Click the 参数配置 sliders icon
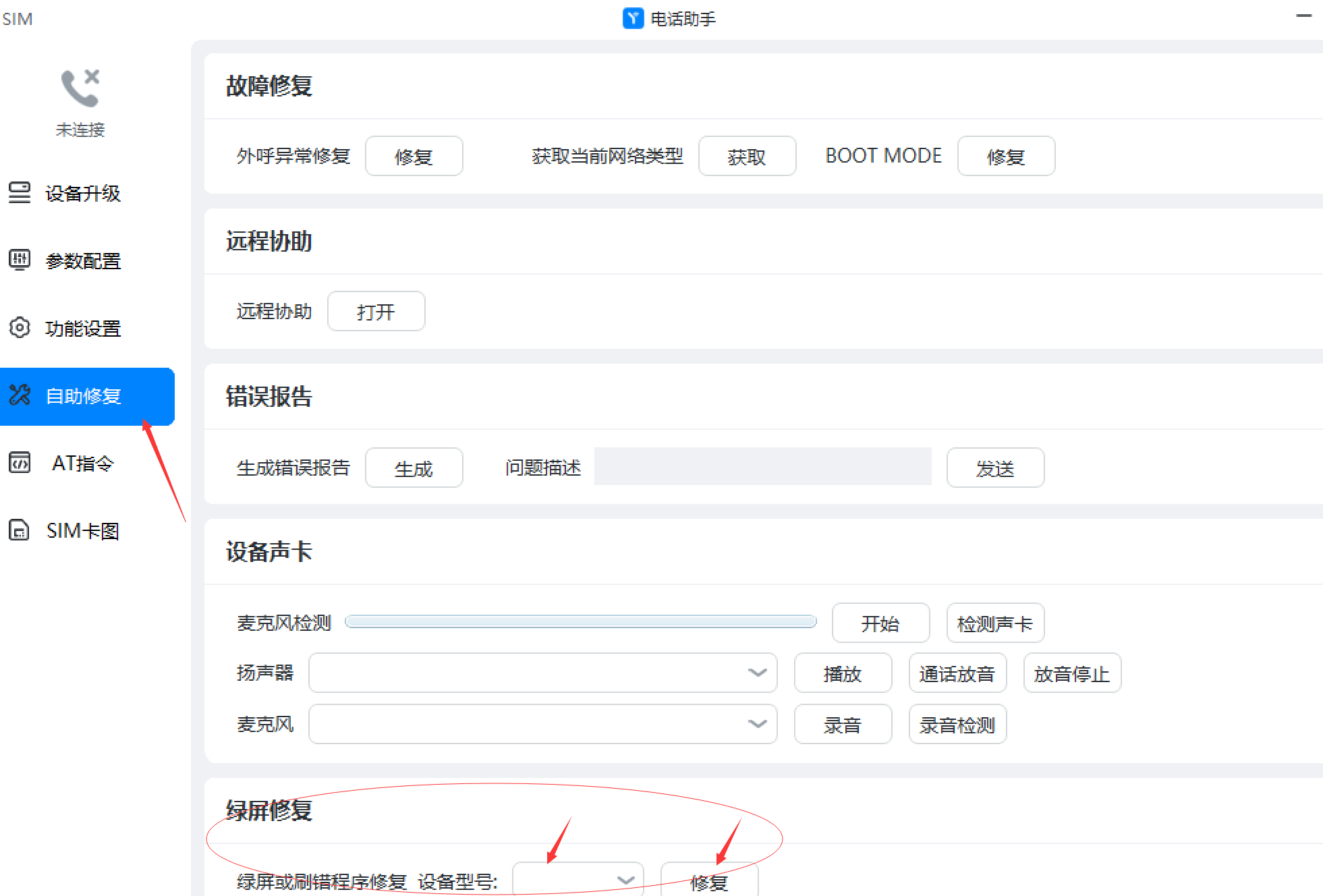 [x=20, y=260]
